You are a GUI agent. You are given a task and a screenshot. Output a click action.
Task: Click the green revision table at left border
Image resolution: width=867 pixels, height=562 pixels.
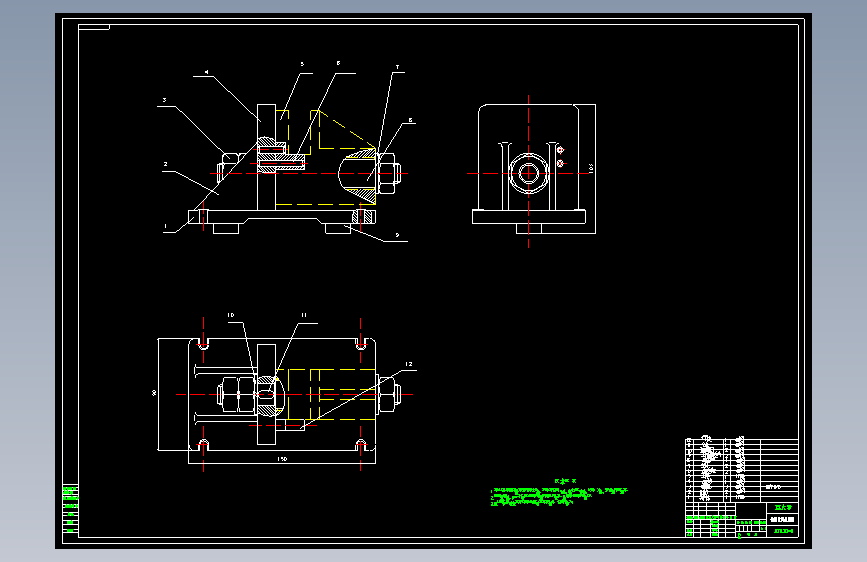pyautogui.click(x=70, y=509)
